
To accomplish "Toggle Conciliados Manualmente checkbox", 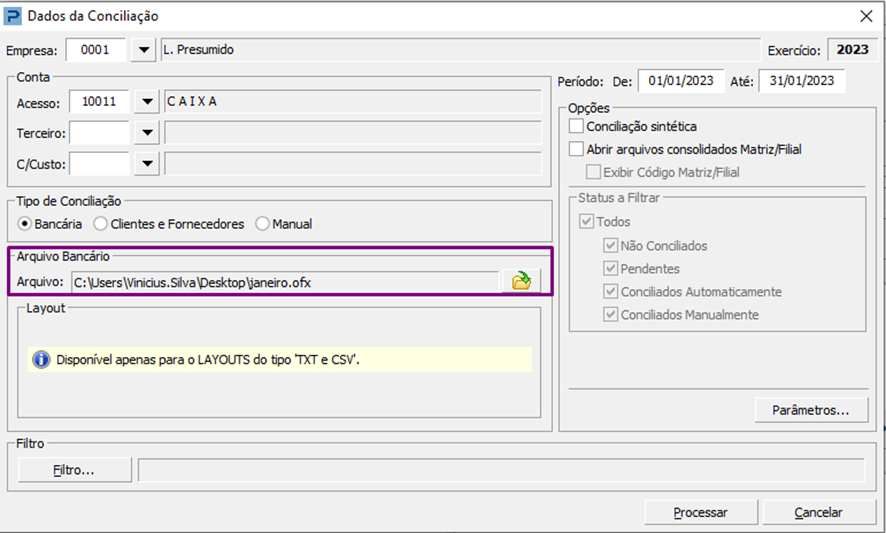I will click(610, 314).
